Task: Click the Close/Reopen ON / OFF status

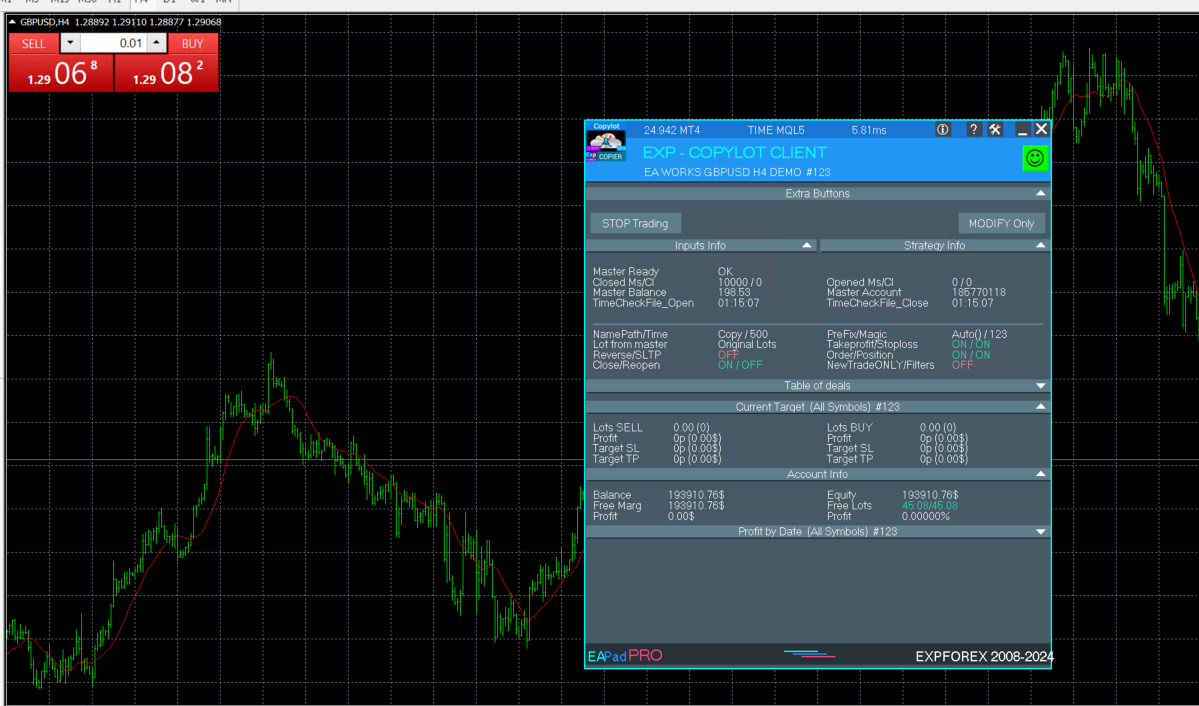Action: [x=739, y=365]
